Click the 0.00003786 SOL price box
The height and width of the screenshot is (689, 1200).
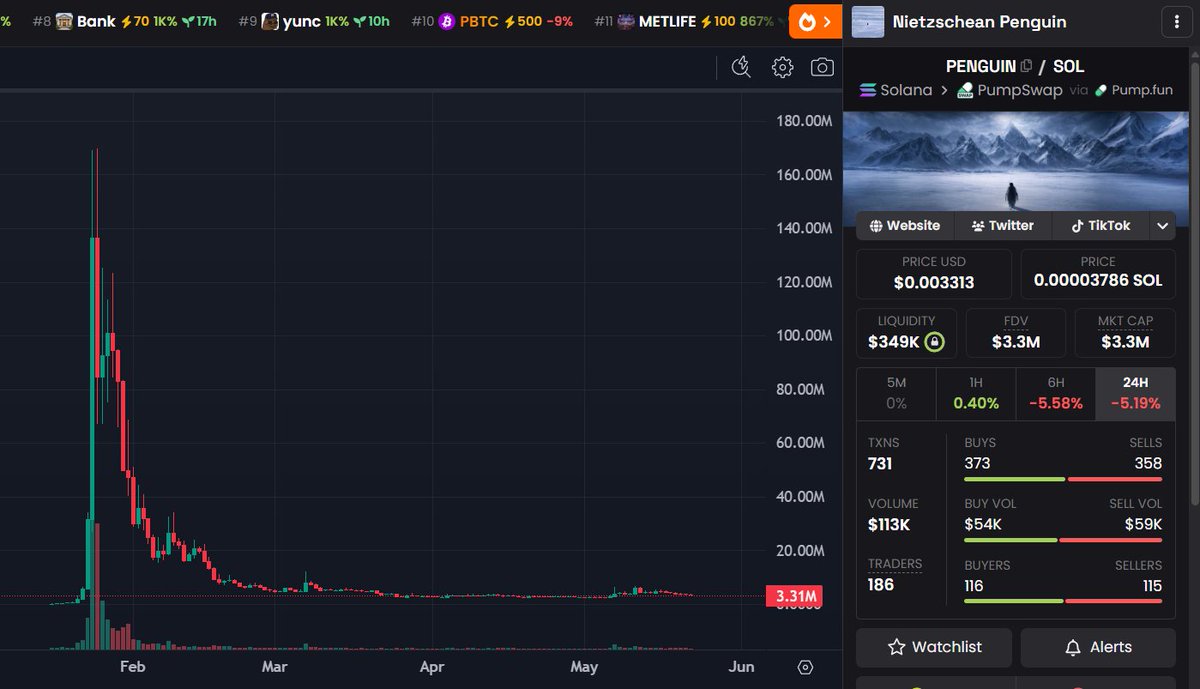point(1098,273)
